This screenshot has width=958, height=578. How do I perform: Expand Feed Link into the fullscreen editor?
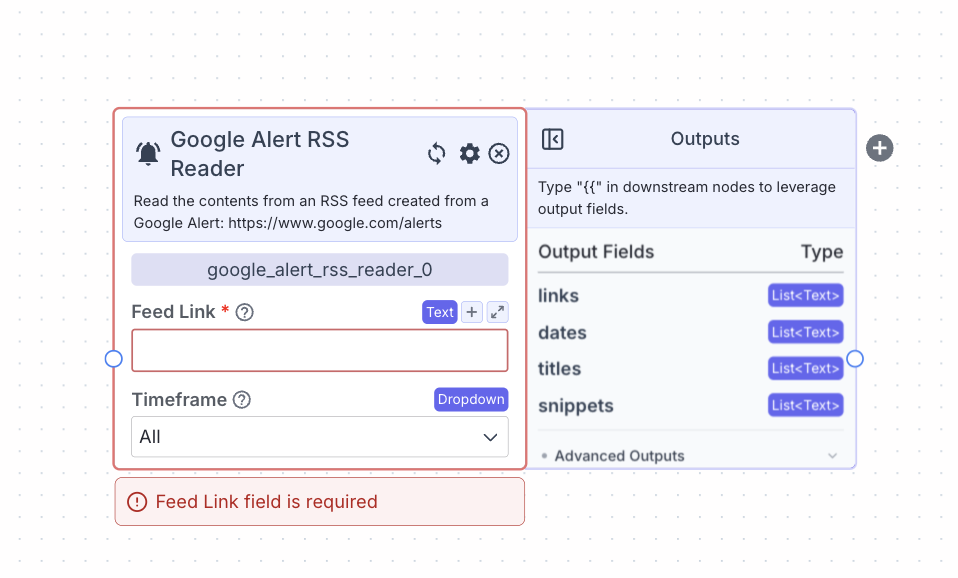pos(497,312)
